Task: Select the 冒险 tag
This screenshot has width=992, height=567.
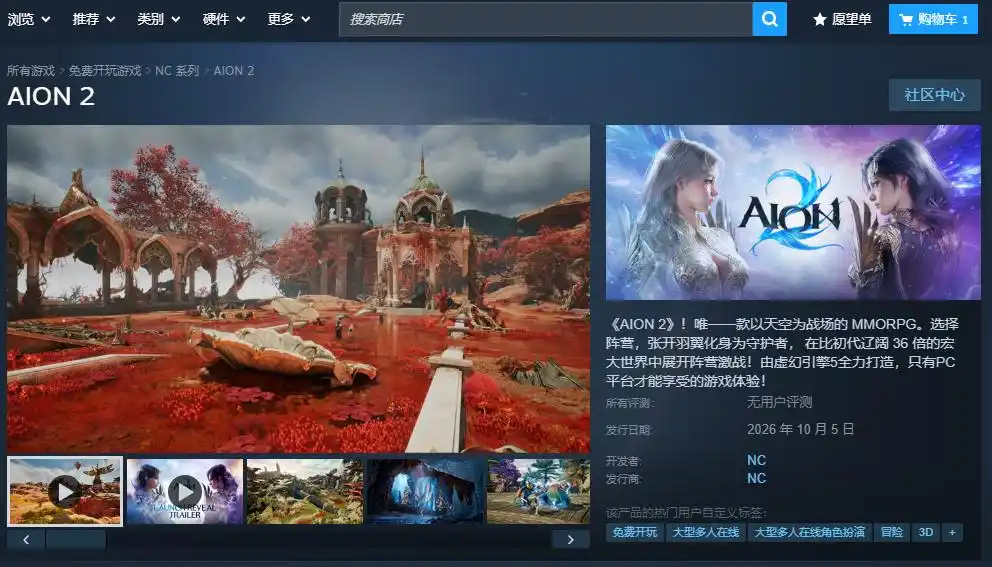Action: click(892, 532)
